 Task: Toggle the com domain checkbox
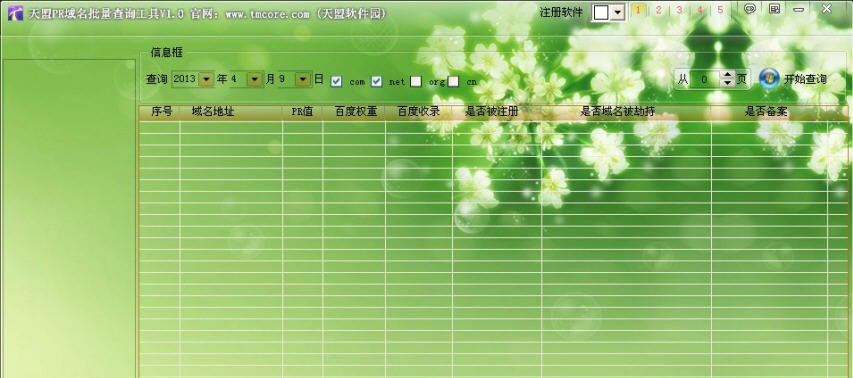pyautogui.click(x=337, y=81)
